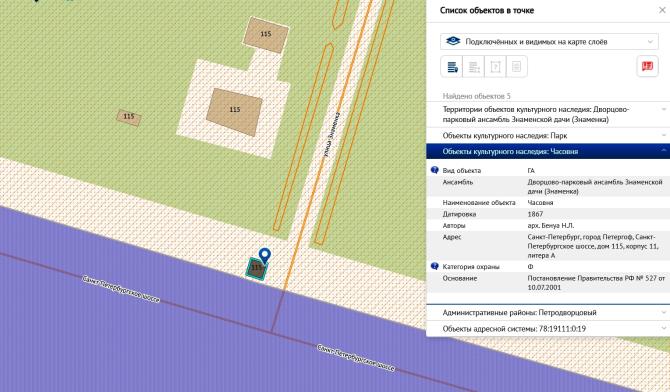Viewport: 670px width, 392px height.
Task: Click the fourth greyed document icon in toolbar
Action: (x=517, y=67)
